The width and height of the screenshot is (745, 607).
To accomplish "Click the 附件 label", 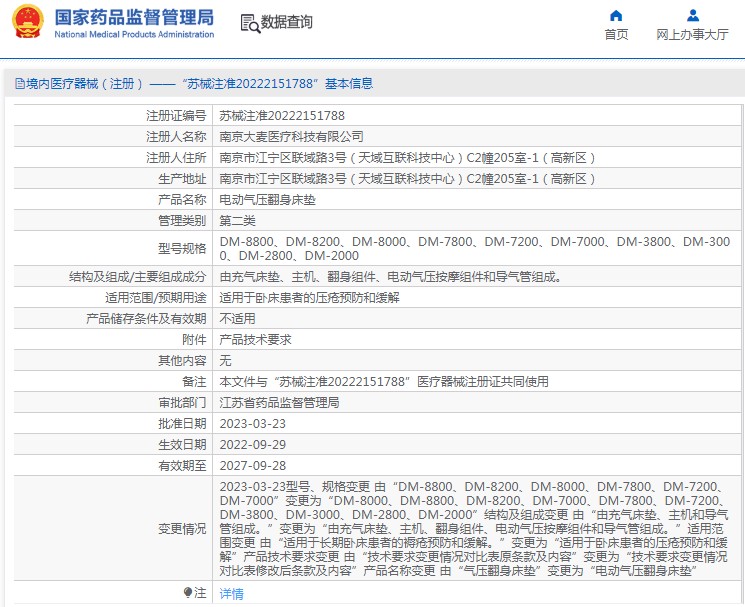I will point(194,340).
